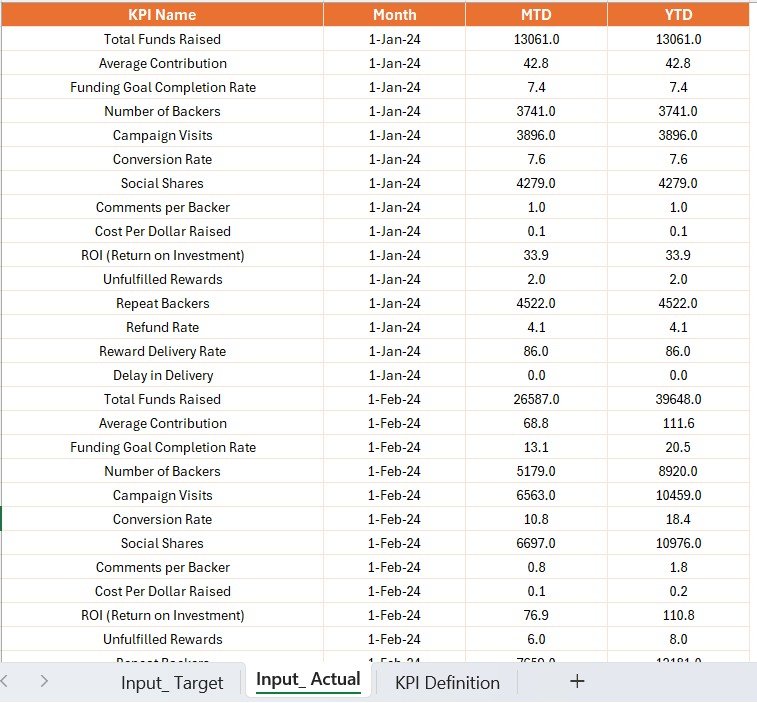Click the Reward Delivery Rate cell

pyautogui.click(x=162, y=351)
